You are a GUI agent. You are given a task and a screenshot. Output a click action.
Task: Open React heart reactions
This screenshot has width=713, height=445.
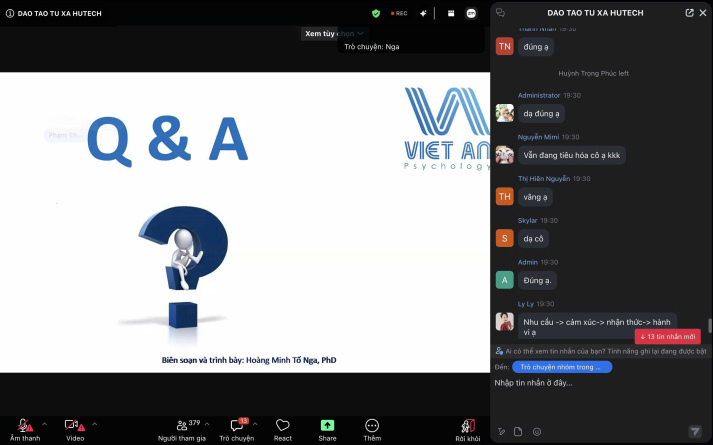[282, 430]
